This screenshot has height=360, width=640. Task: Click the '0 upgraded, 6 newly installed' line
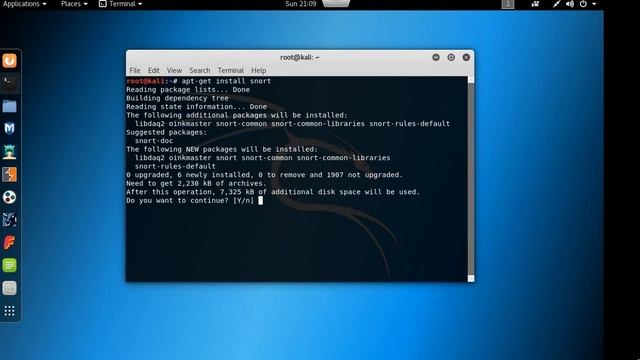tap(264, 175)
